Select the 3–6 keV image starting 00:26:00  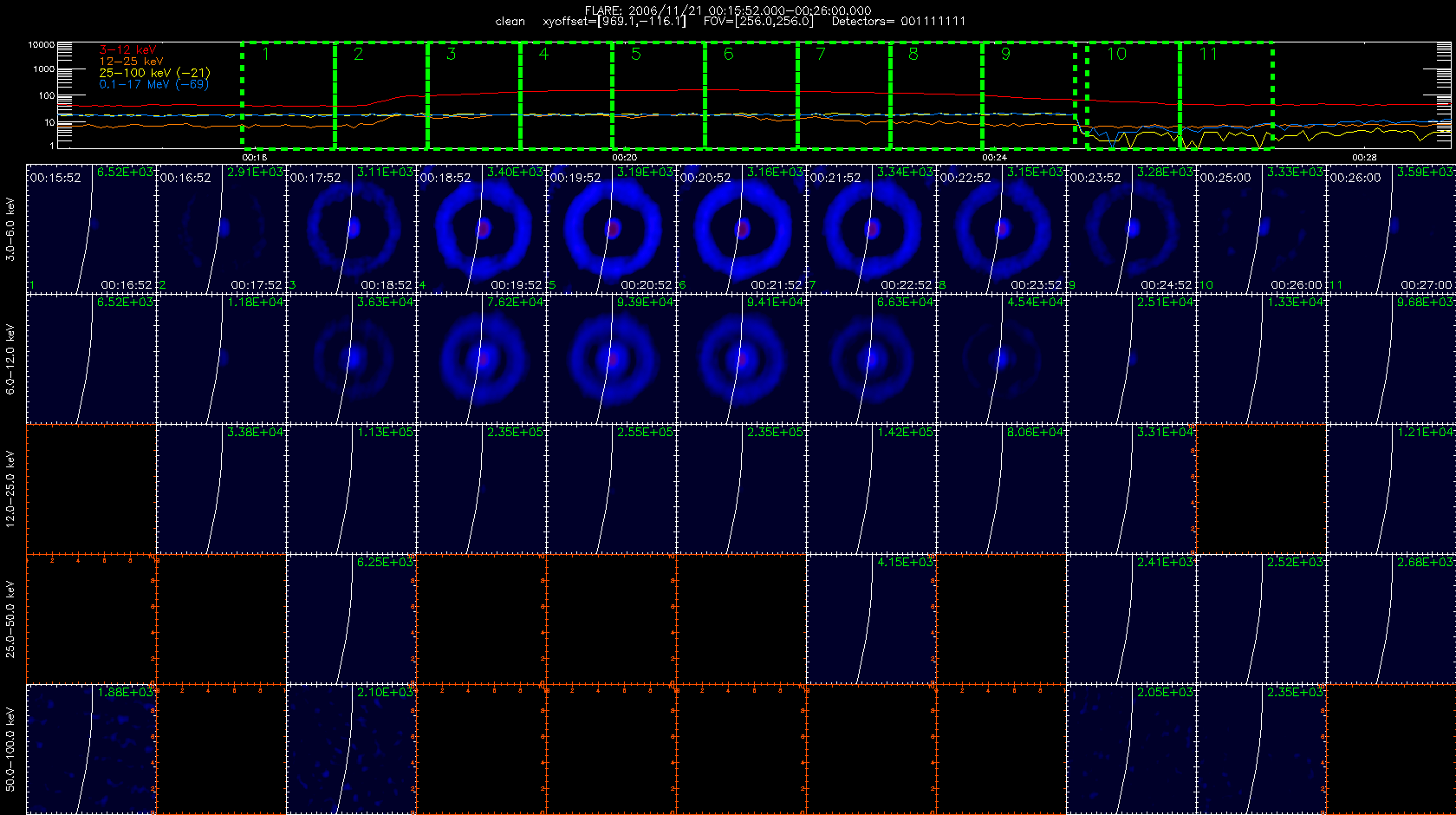point(1391,229)
